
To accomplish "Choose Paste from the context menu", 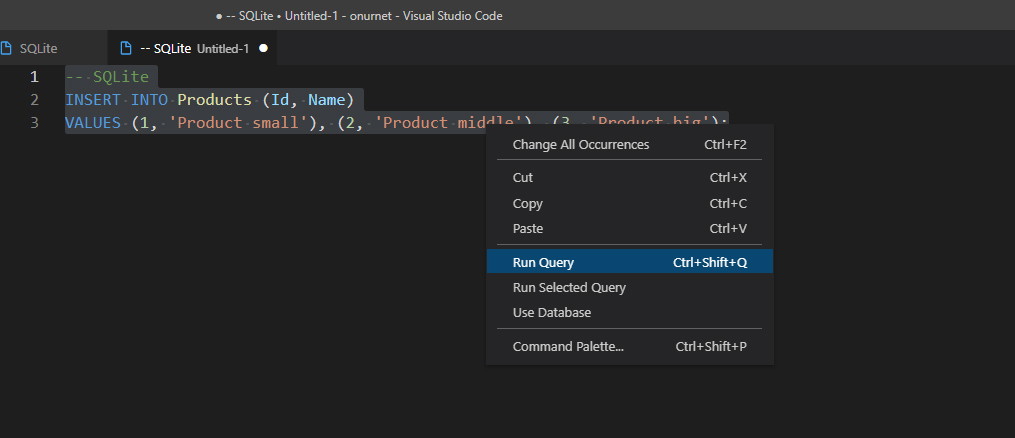I will (629, 228).
